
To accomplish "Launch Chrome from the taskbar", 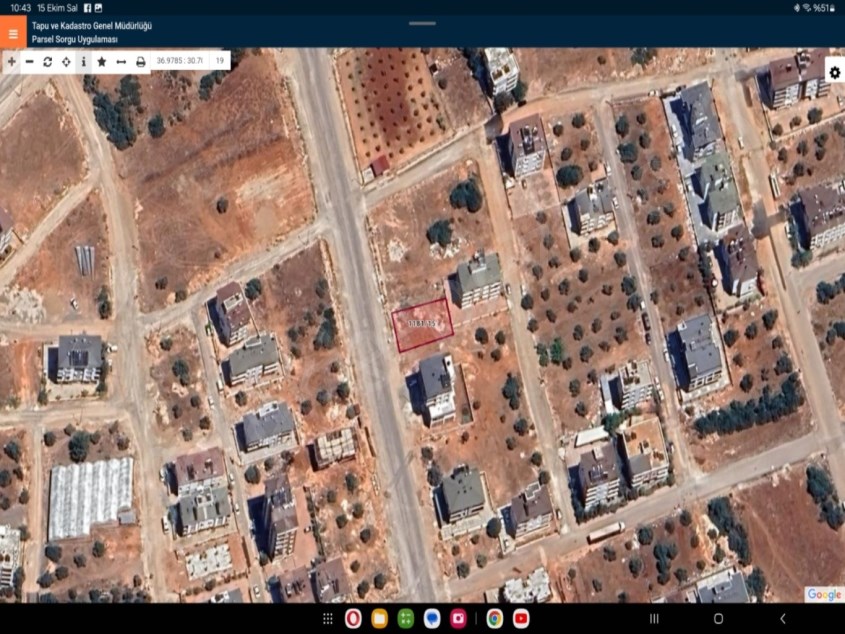I will pyautogui.click(x=494, y=619).
